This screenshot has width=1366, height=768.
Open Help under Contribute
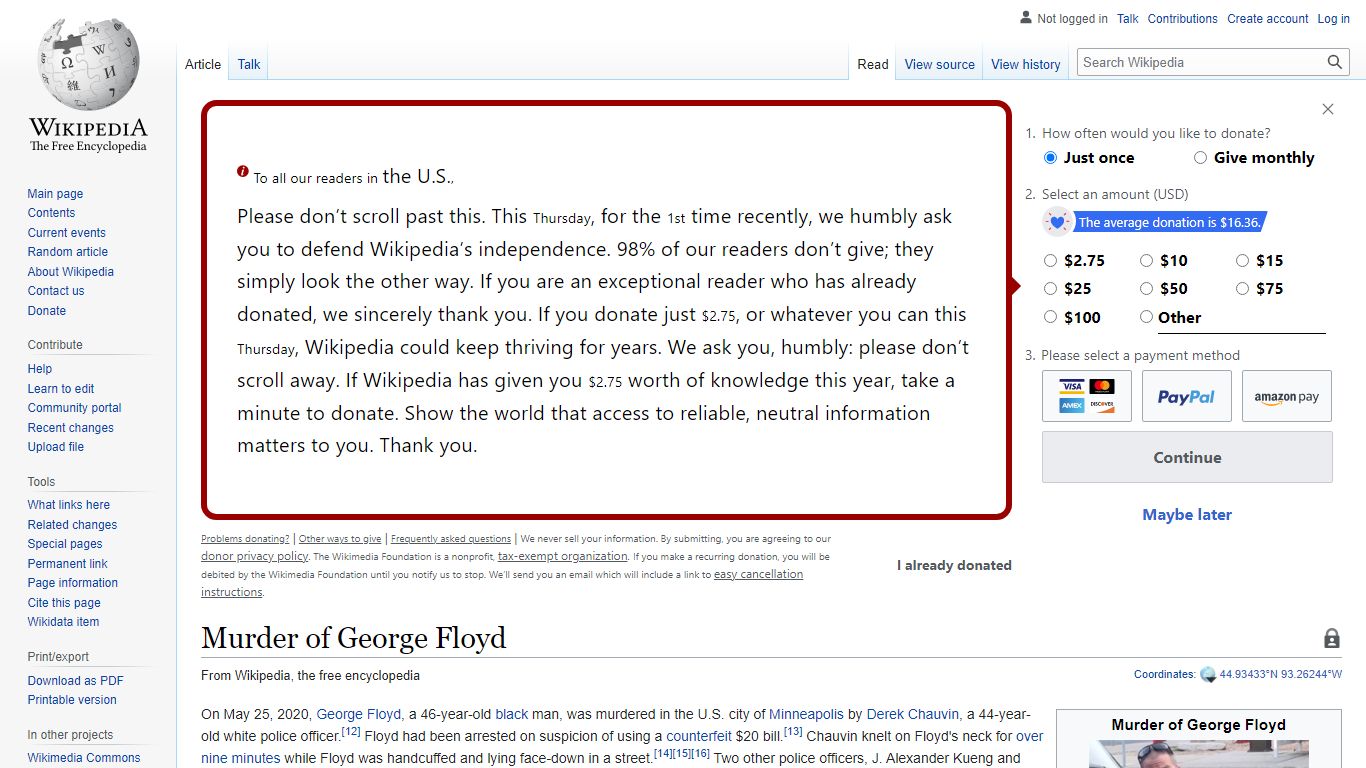pos(40,369)
